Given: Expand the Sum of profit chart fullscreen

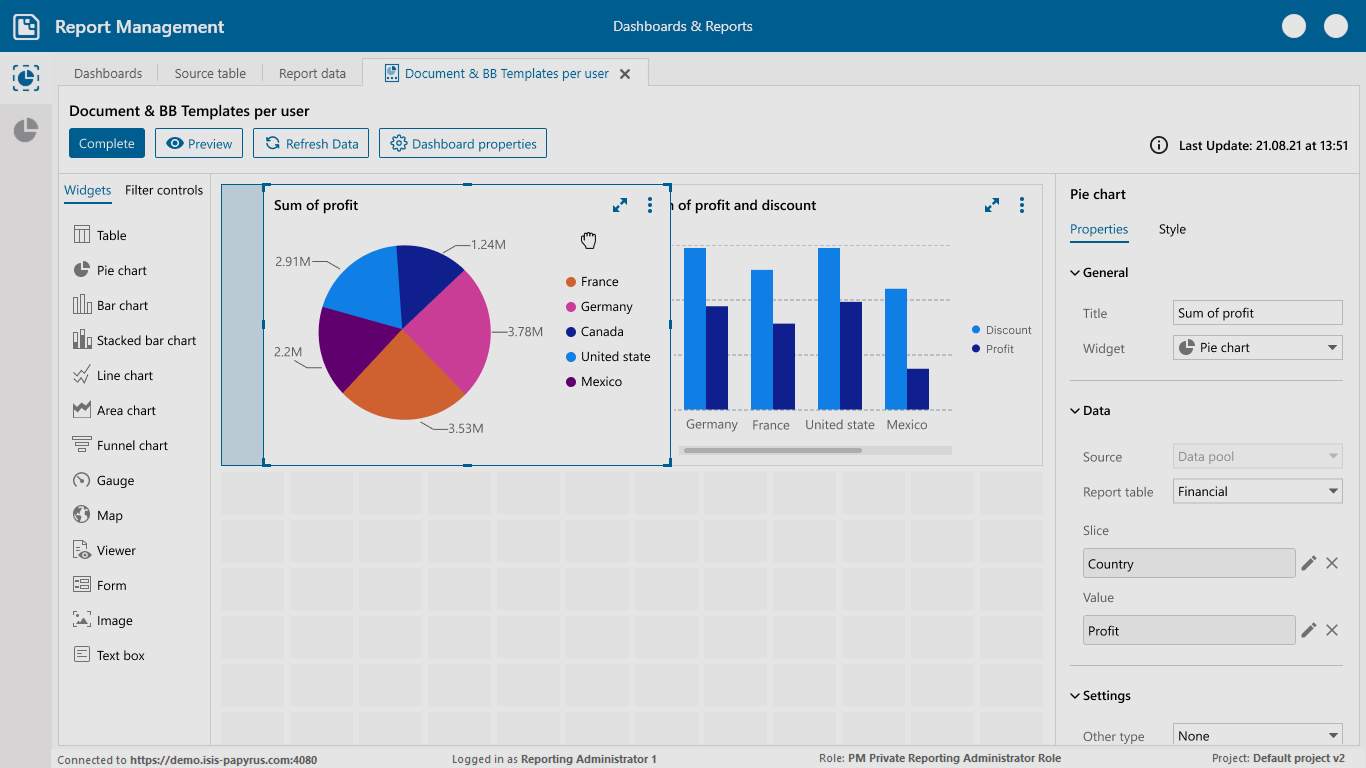Looking at the screenshot, I should (620, 205).
